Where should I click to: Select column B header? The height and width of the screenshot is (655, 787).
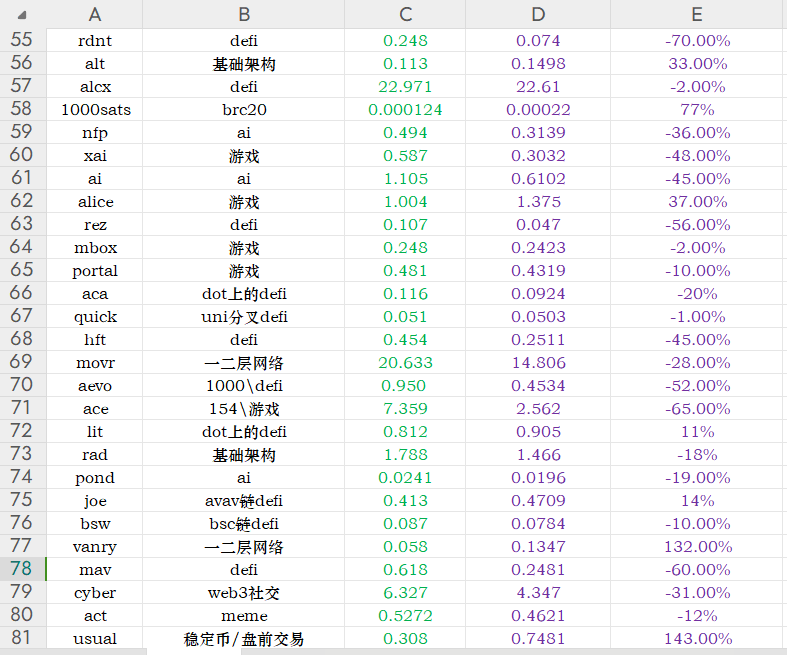pos(243,14)
